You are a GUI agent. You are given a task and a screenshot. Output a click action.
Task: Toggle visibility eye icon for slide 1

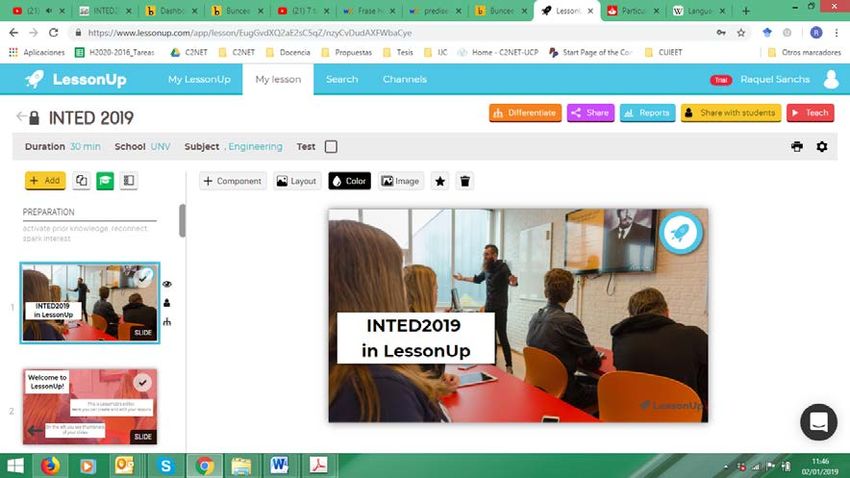point(167,284)
